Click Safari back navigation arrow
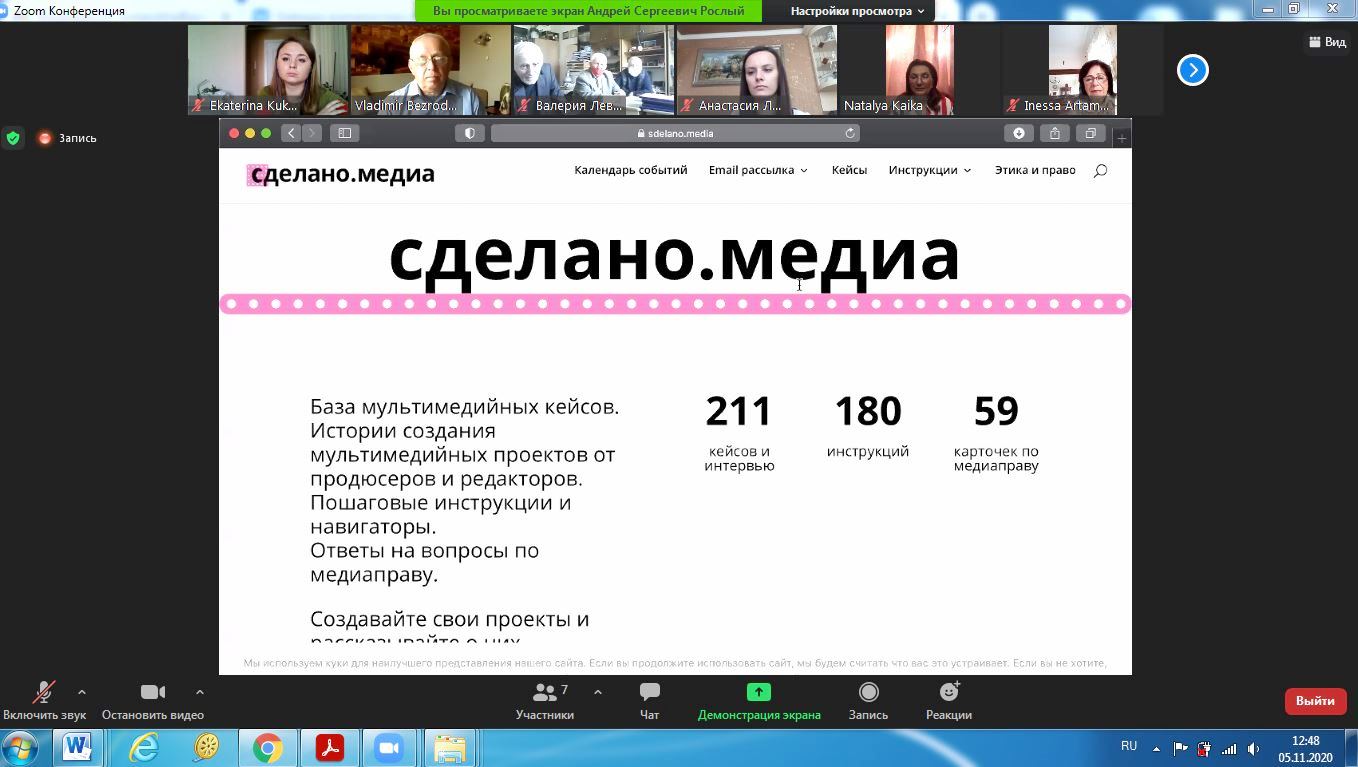 pos(290,133)
